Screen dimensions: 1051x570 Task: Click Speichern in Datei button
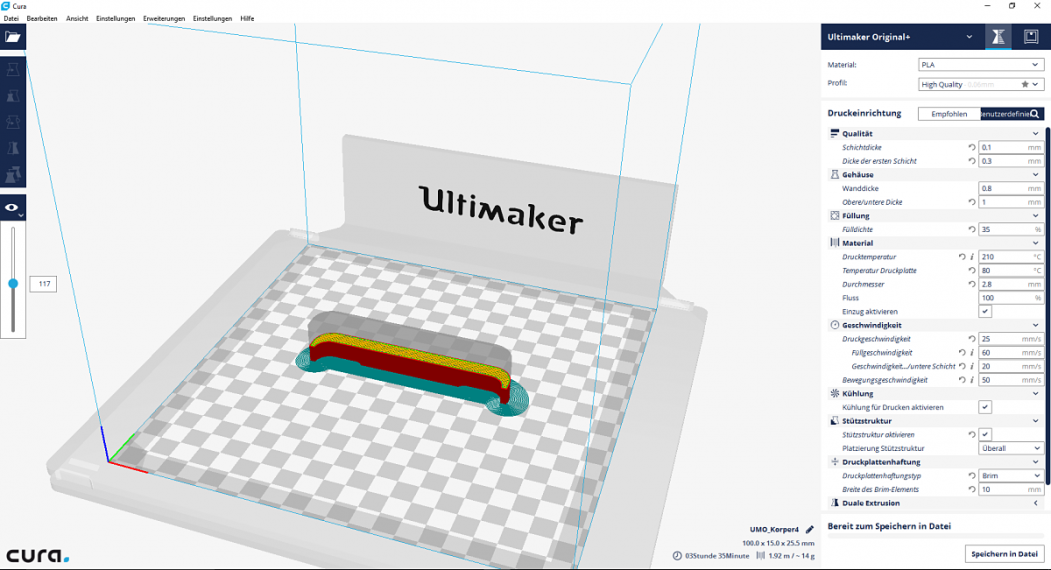(1004, 554)
